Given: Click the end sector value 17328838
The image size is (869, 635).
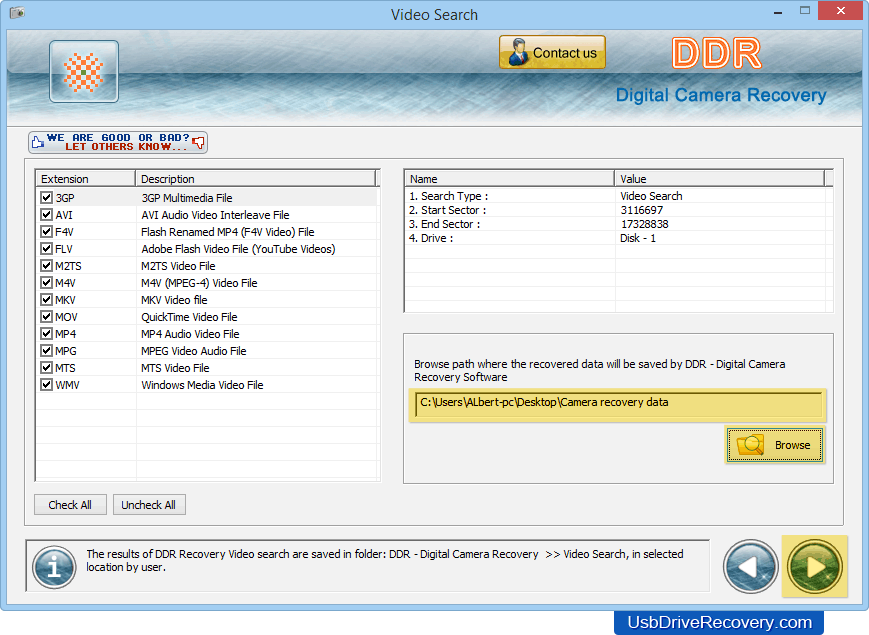Looking at the screenshot, I should point(645,224).
